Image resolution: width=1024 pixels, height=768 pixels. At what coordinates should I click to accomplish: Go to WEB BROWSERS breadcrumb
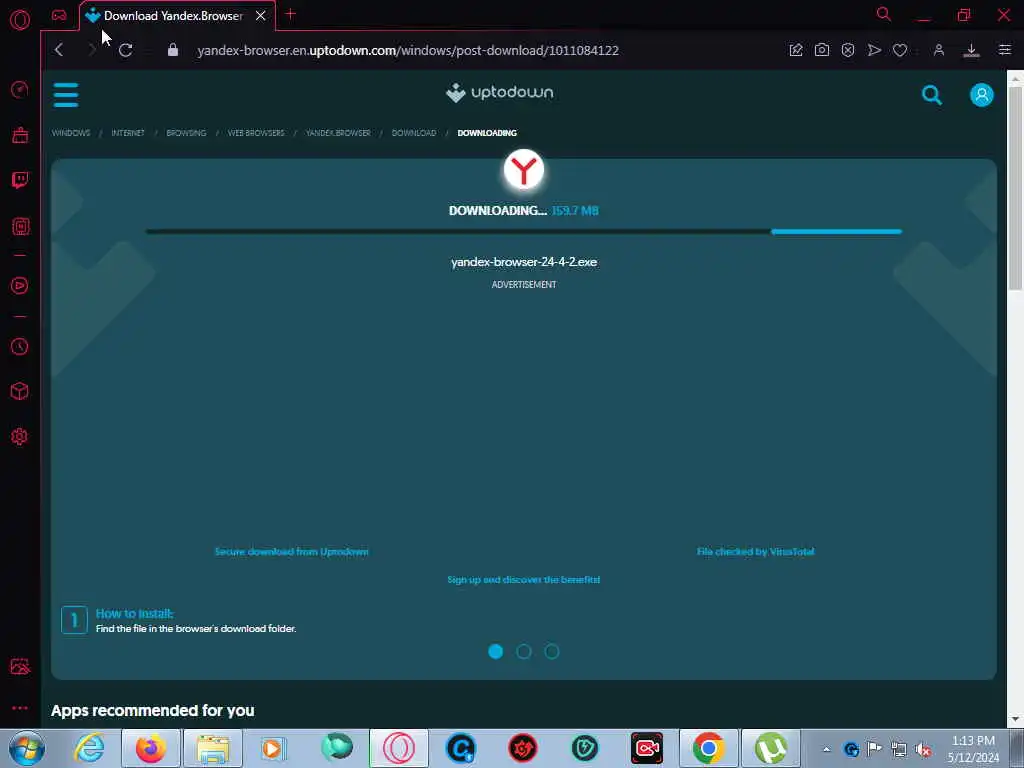256,133
